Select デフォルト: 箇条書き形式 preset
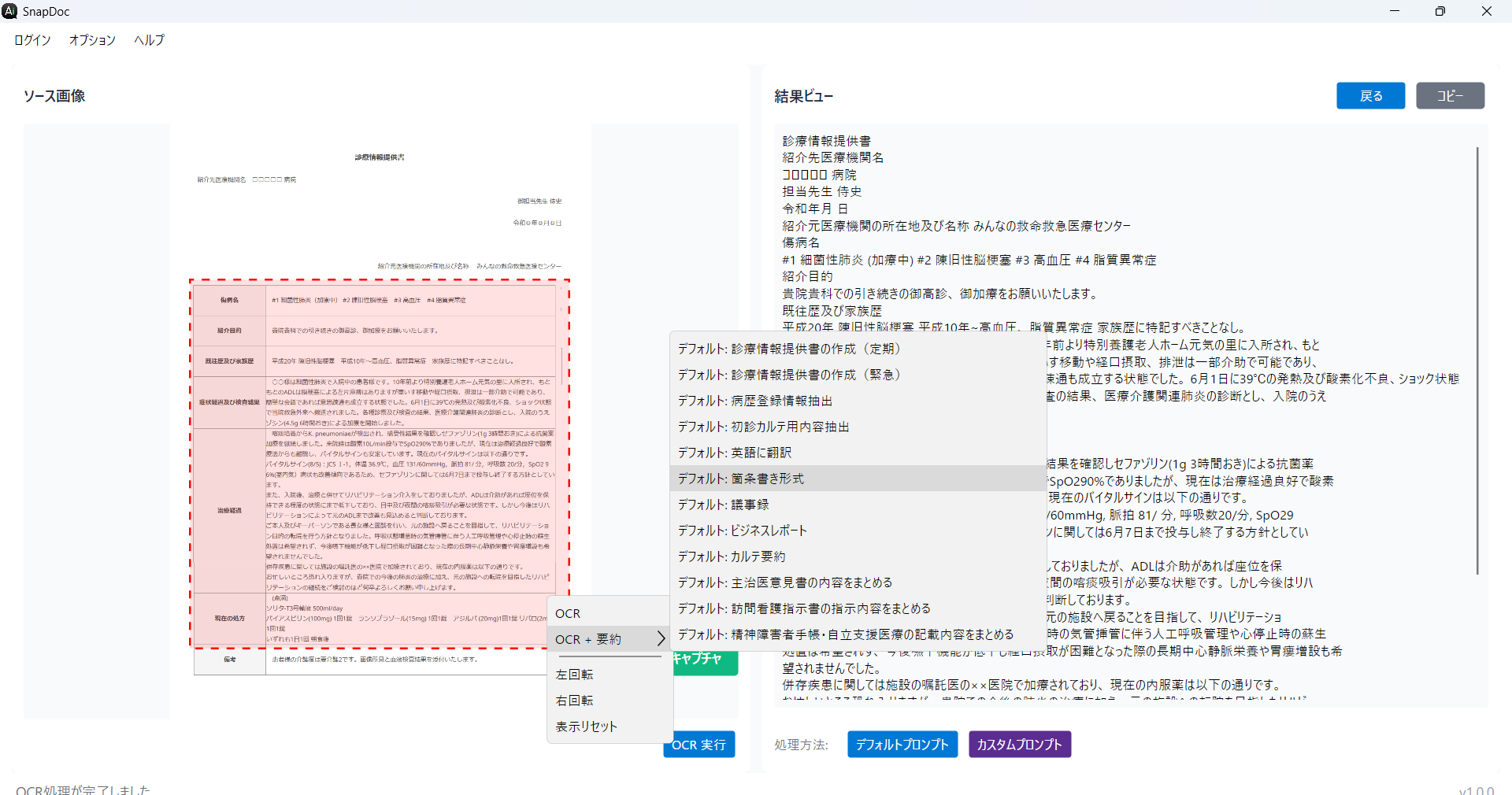Viewport: 1512px width, 795px height. click(x=740, y=479)
